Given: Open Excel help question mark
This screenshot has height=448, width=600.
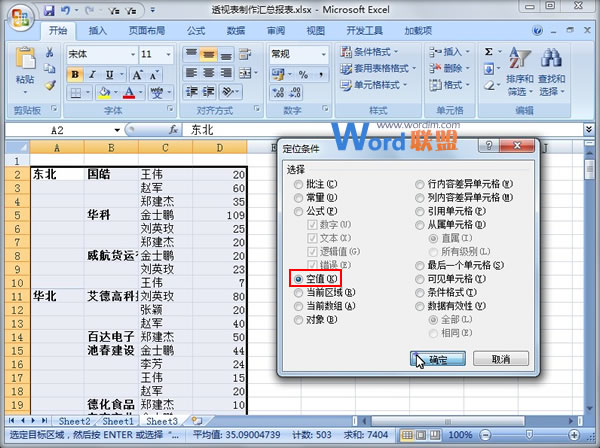Looking at the screenshot, I should pos(538,30).
